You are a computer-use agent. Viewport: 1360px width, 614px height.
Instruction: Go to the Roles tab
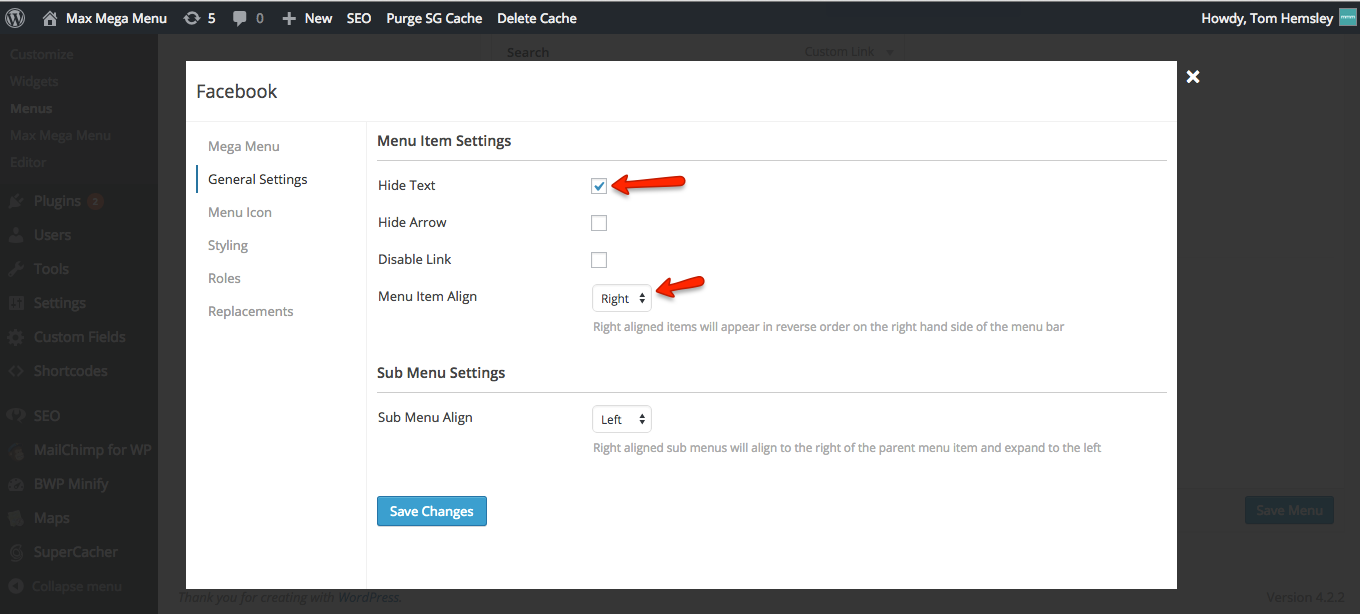(x=224, y=278)
